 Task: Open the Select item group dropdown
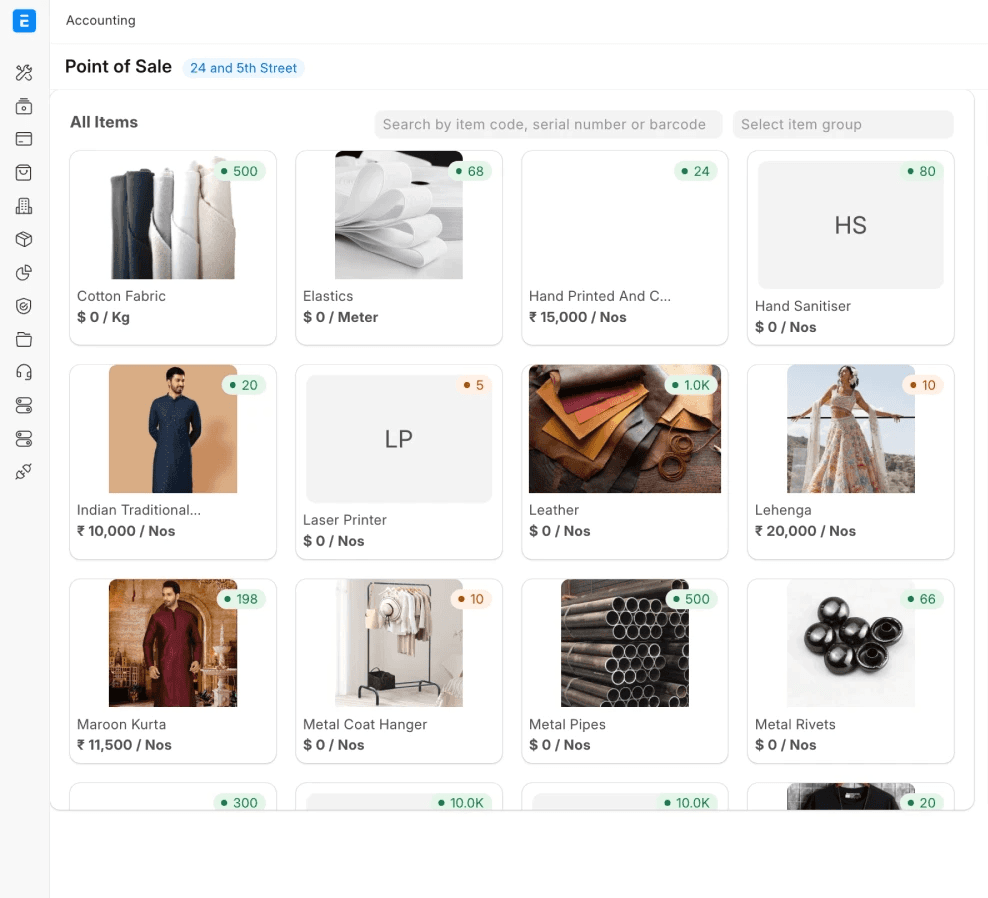pos(842,124)
